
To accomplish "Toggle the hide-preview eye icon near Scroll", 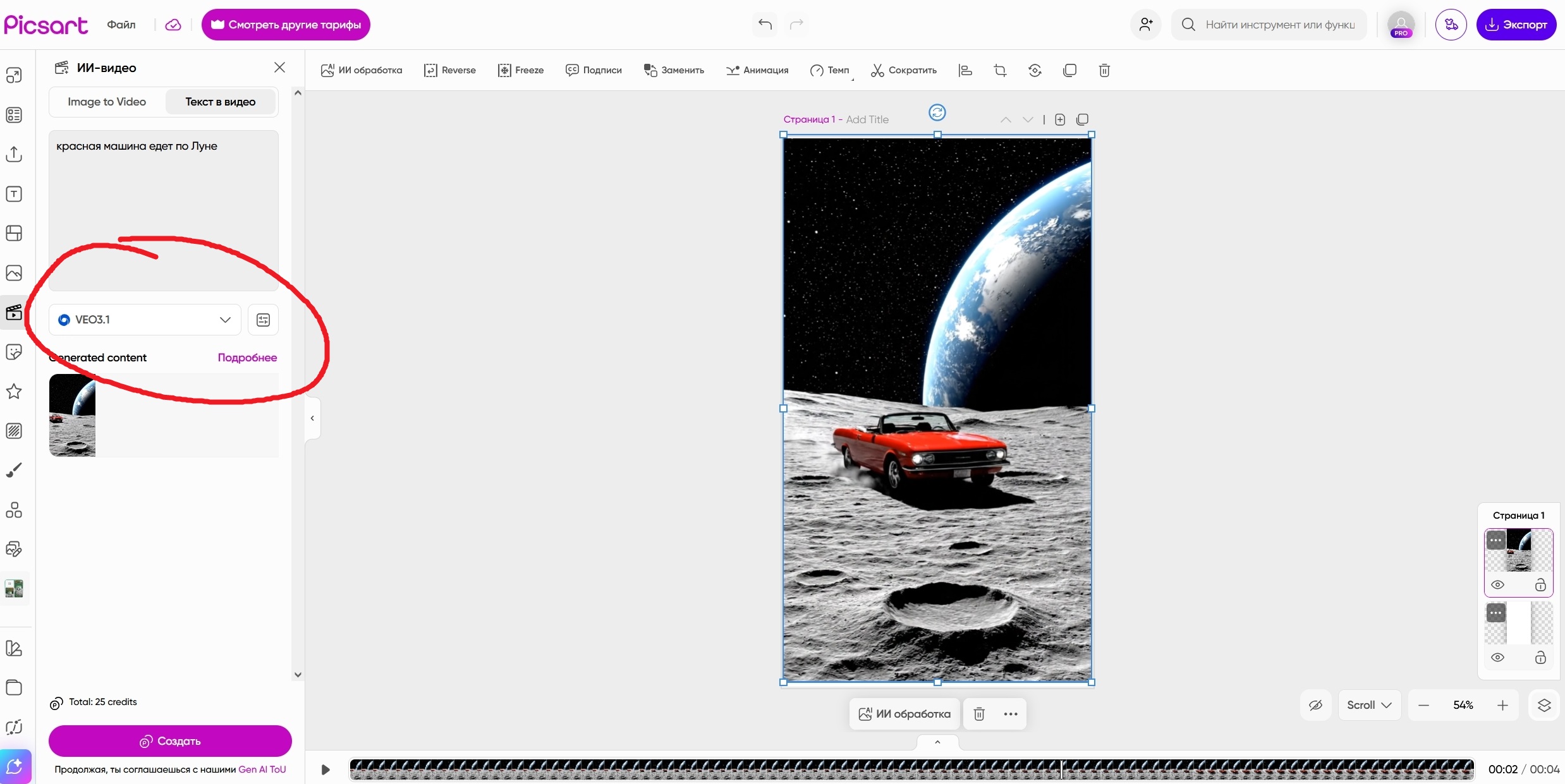I will point(1315,705).
